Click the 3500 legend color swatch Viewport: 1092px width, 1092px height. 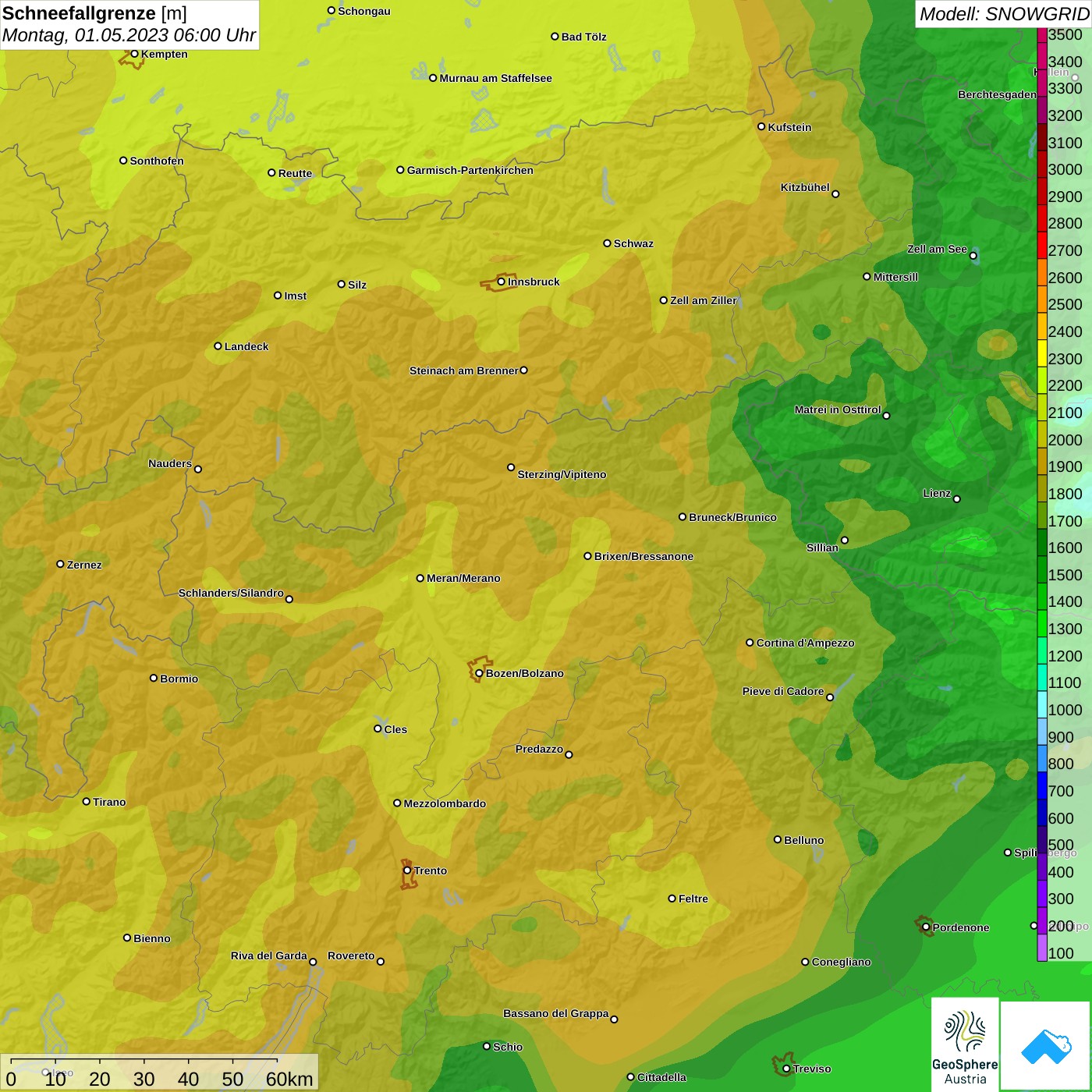(1042, 34)
